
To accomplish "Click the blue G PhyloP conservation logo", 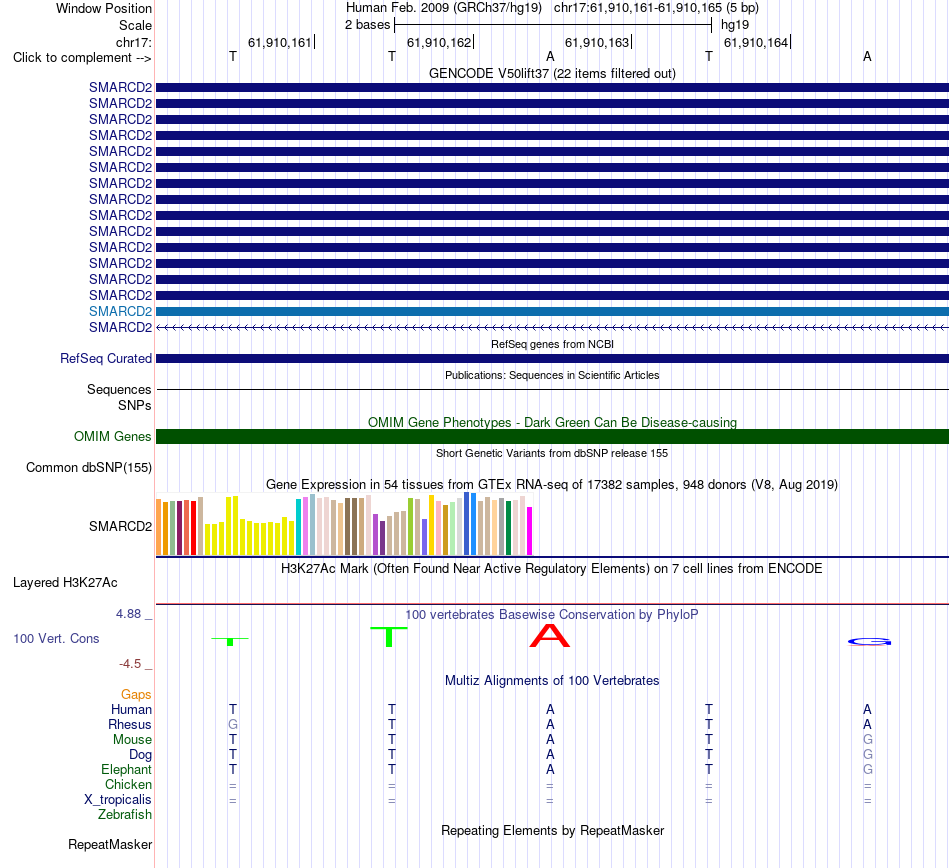I will [x=869, y=641].
